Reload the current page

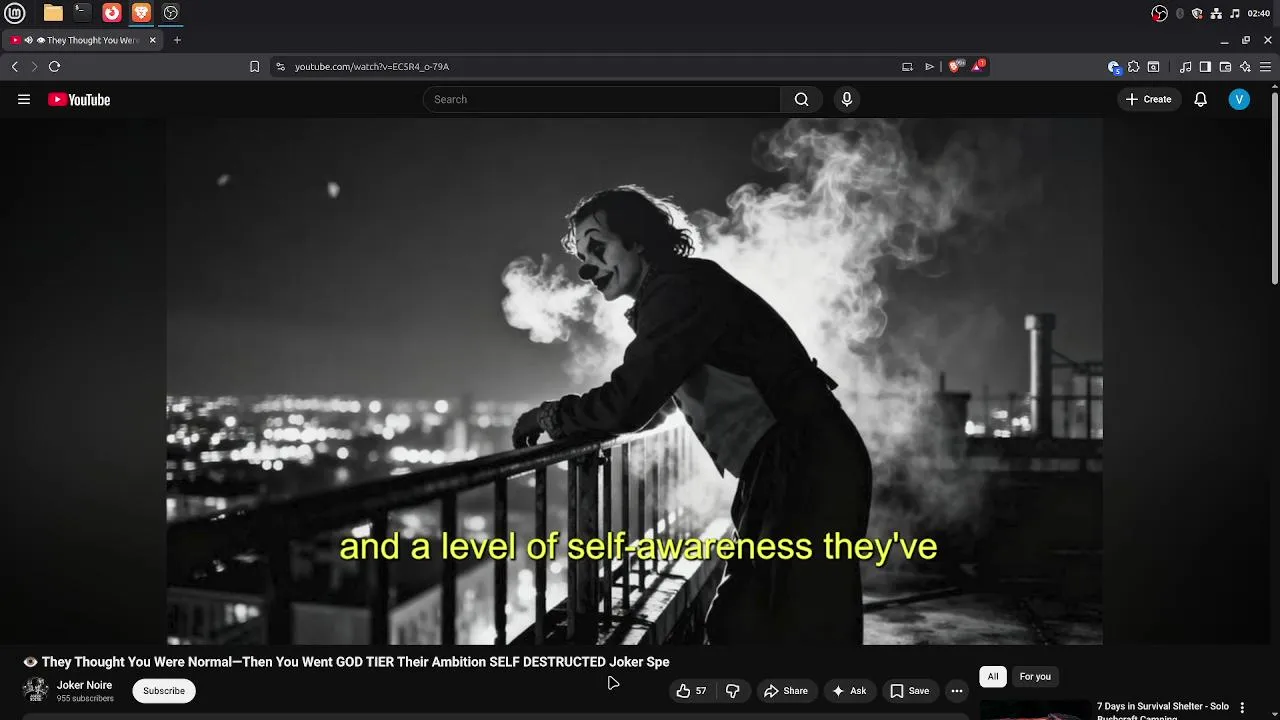[54, 66]
